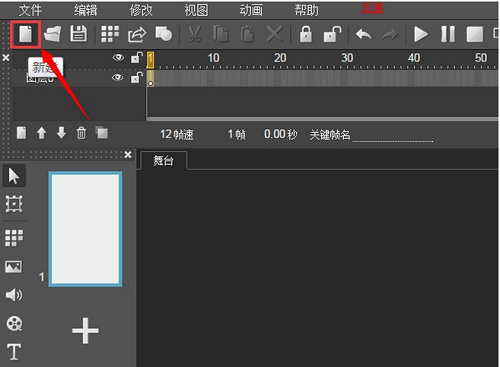Click the timeline ruler at frame 40
This screenshot has width=500, height=367.
414,58
